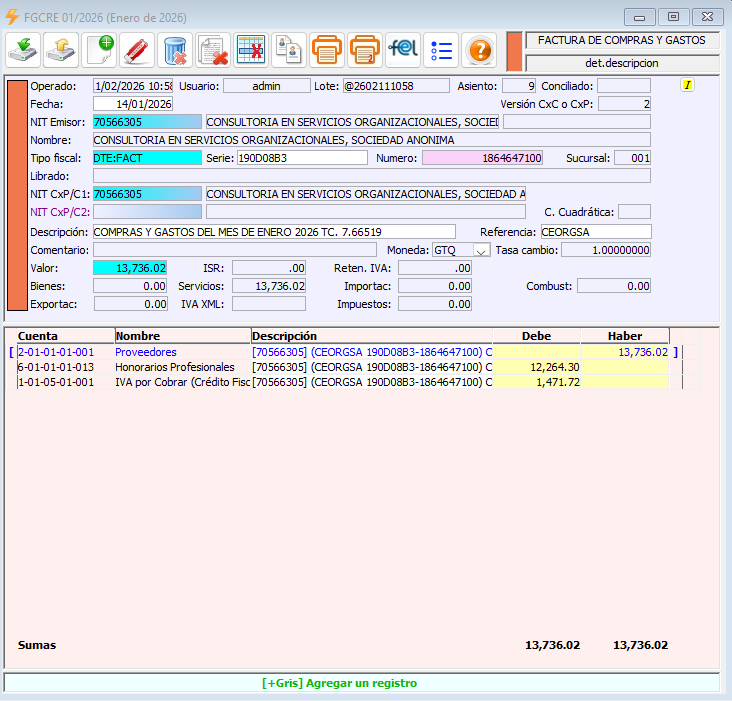Open the FEL electronic invoice tool

click(403, 49)
